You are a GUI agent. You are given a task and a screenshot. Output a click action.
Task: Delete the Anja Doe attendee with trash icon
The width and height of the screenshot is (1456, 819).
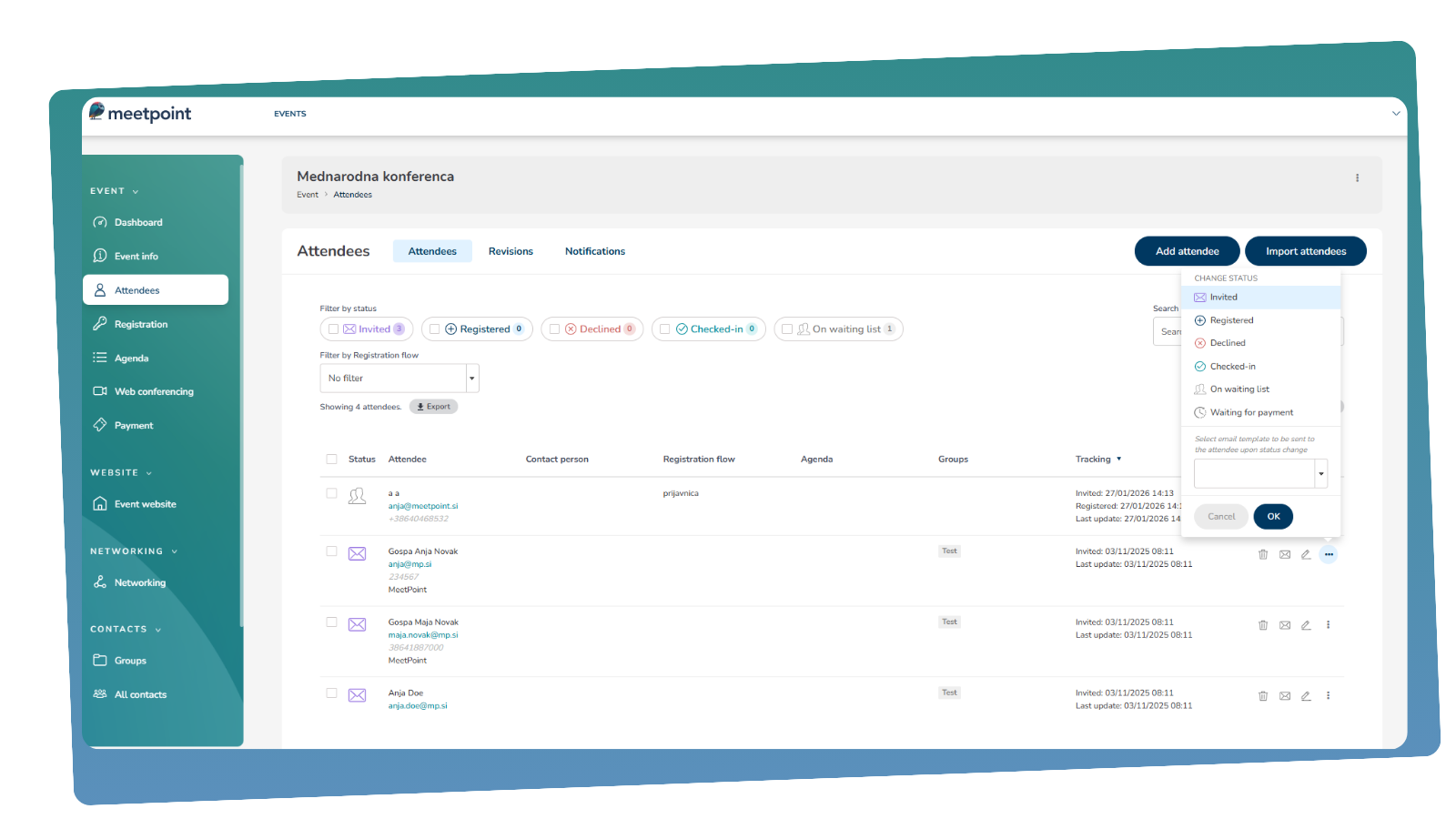coord(1263,696)
